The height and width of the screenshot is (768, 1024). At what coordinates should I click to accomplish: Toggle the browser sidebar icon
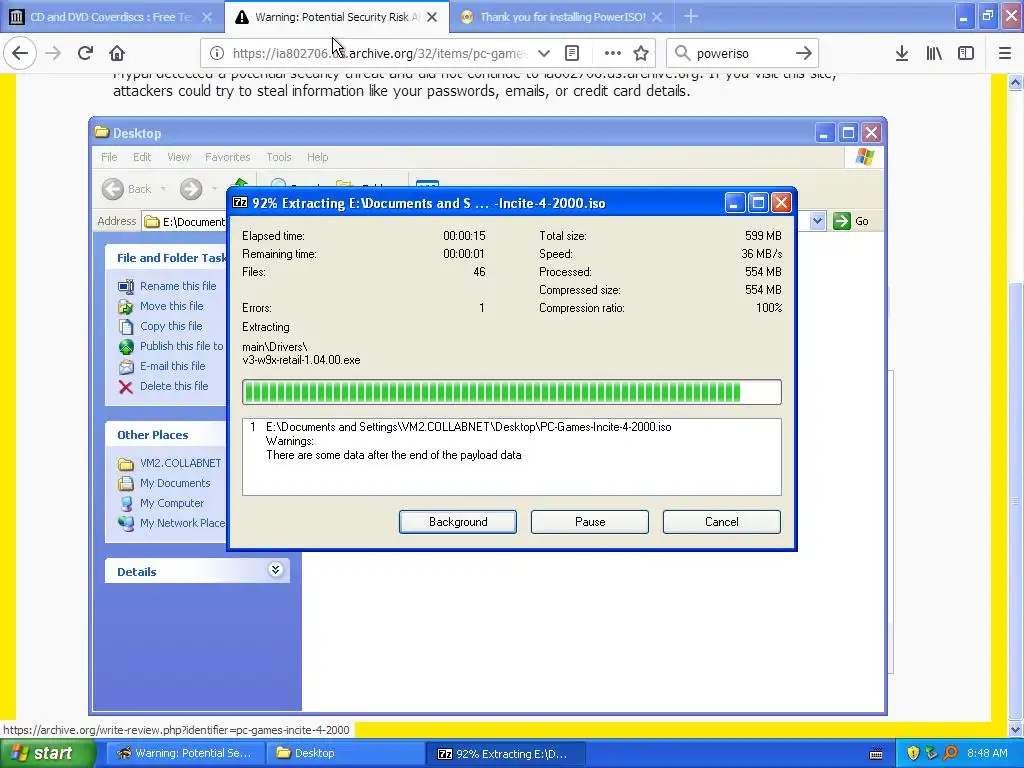click(966, 53)
